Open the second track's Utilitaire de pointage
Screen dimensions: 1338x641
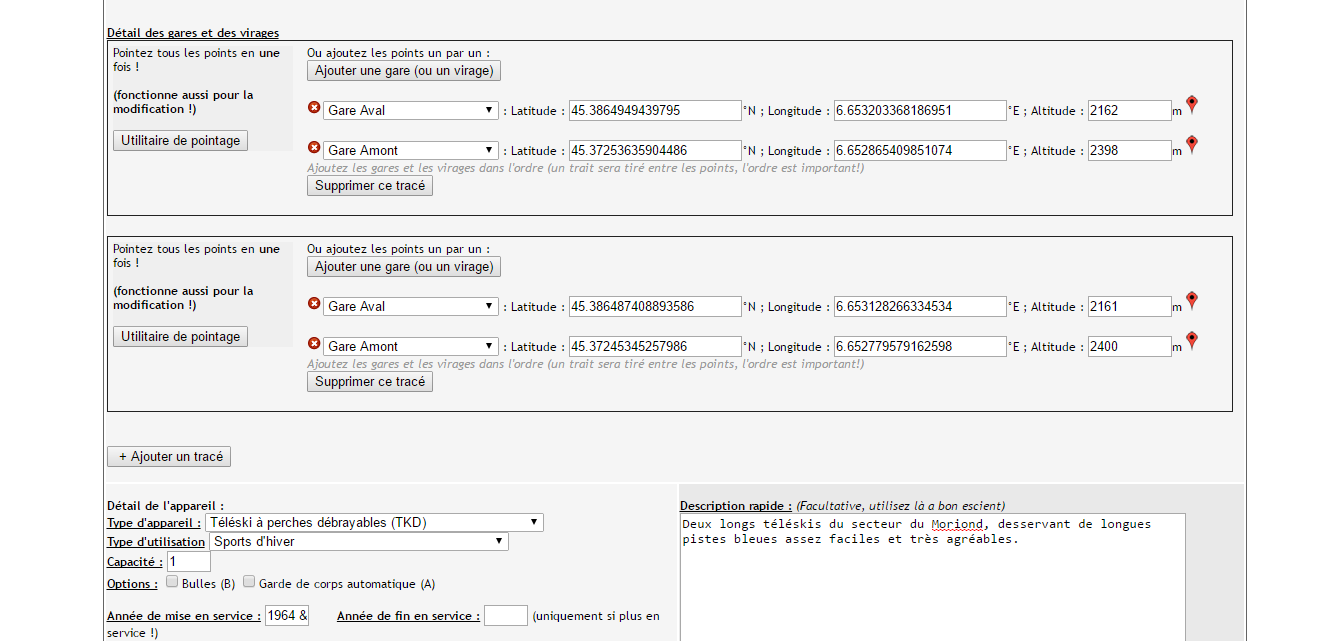180,336
